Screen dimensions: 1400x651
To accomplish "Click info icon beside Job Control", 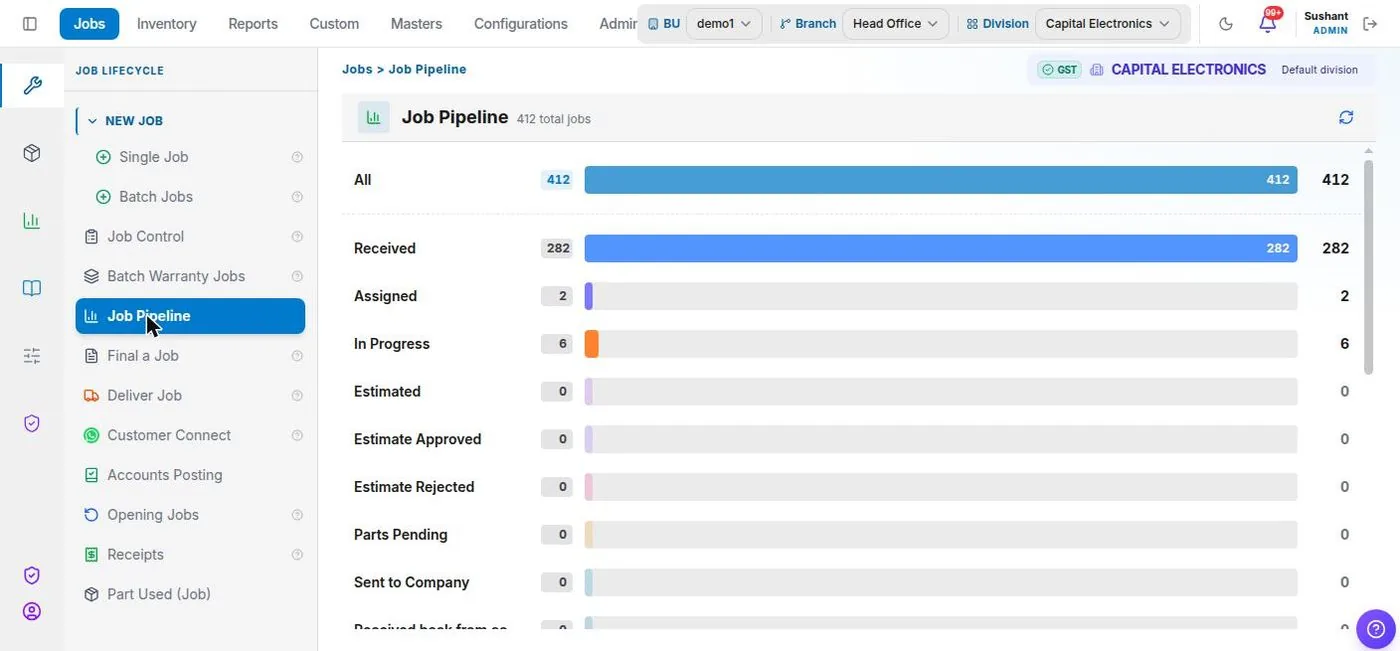I will [x=297, y=237].
